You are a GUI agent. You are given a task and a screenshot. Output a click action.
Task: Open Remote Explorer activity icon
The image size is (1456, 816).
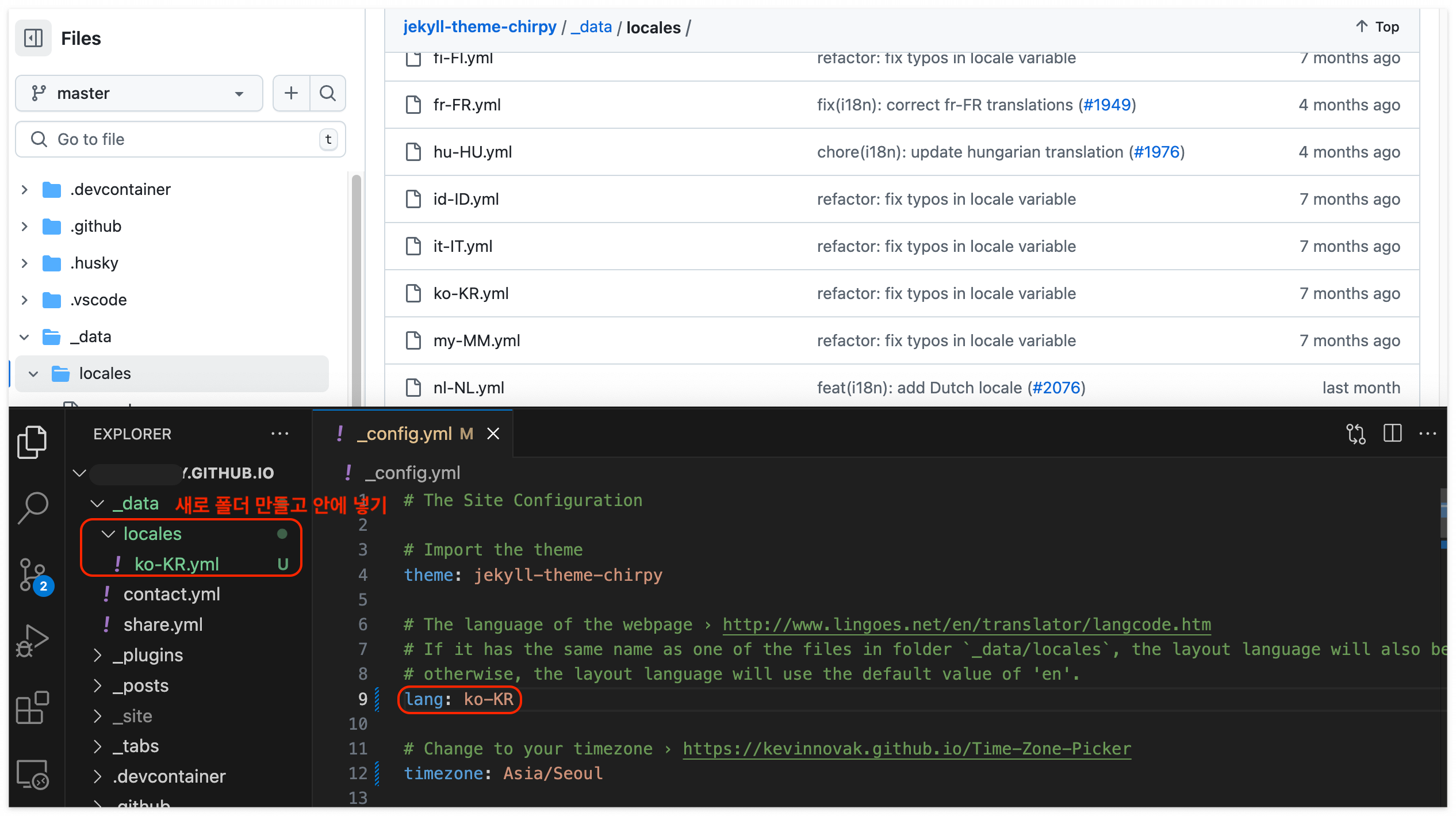point(33,774)
